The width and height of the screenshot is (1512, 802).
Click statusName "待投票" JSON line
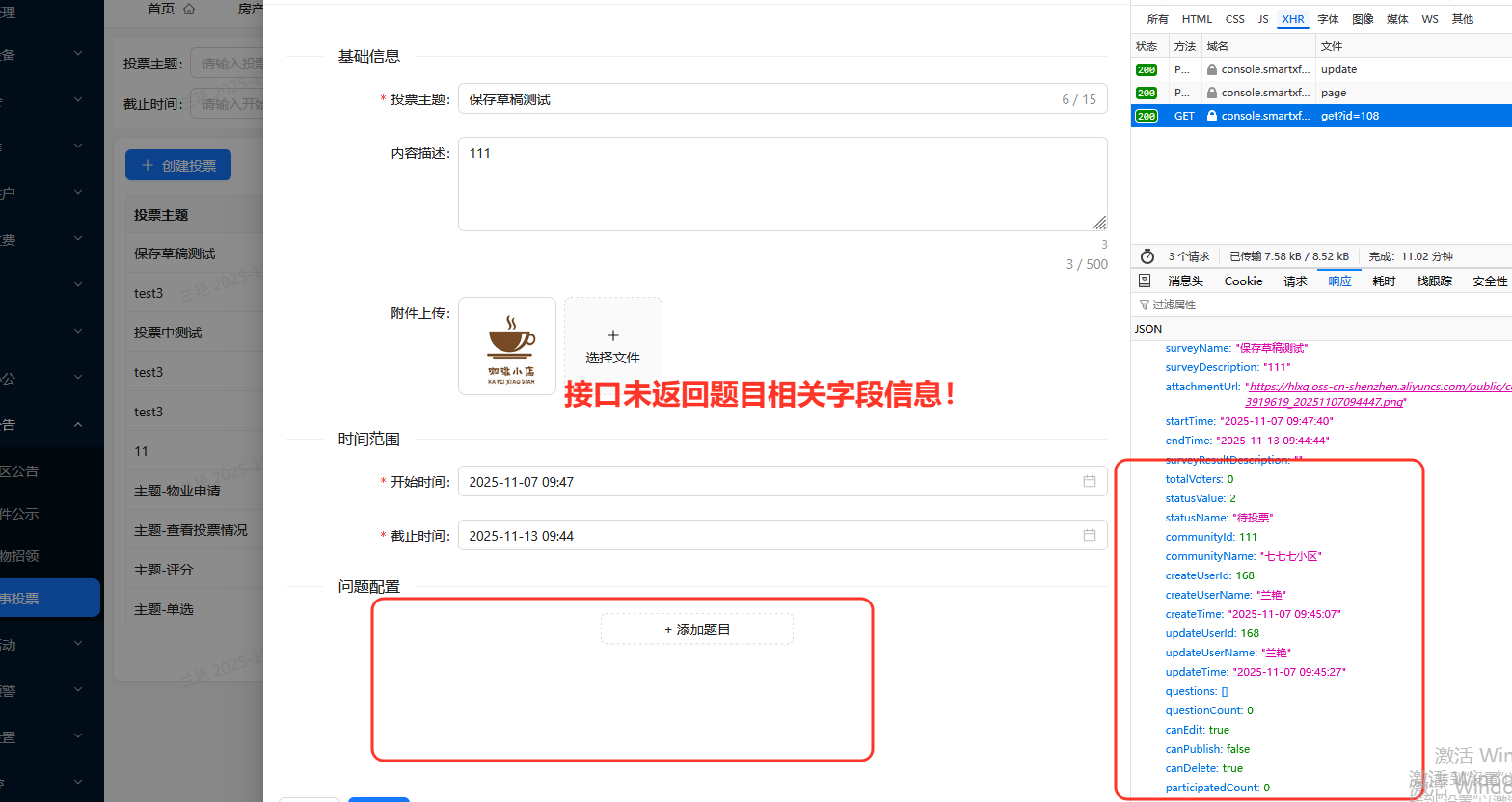click(1219, 518)
